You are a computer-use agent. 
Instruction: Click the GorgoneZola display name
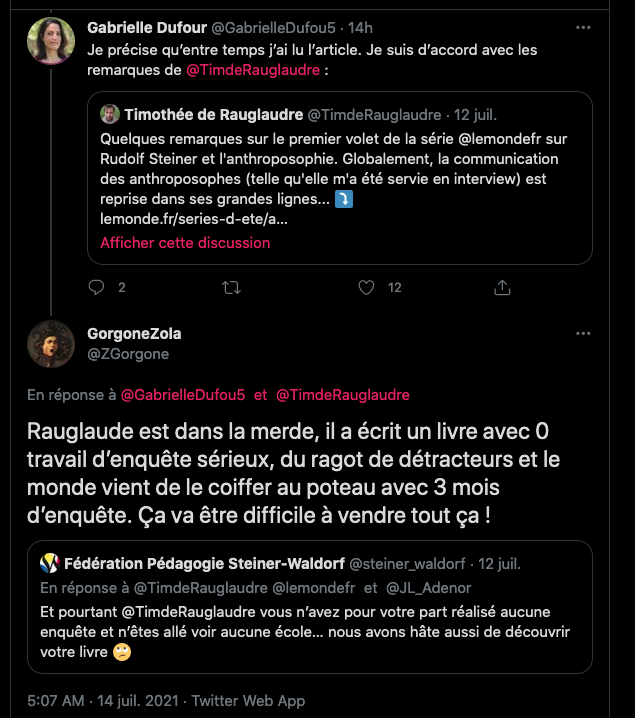134,334
